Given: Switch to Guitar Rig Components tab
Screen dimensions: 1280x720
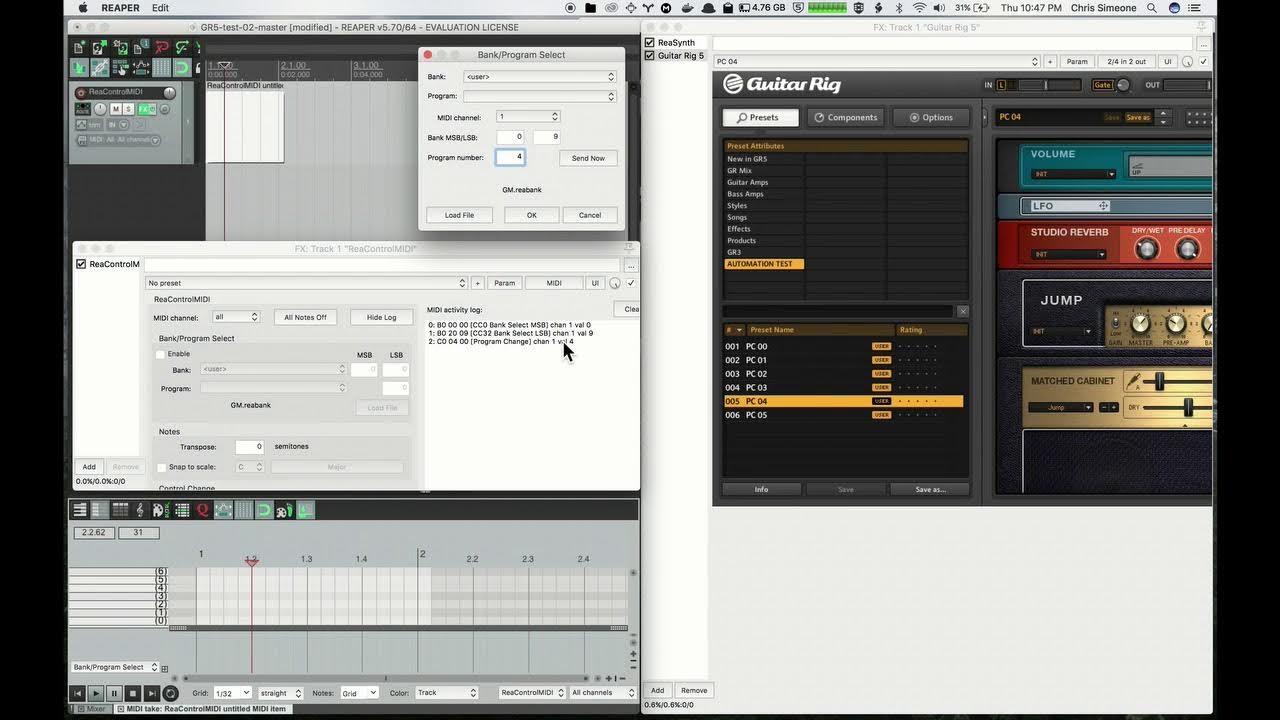Looking at the screenshot, I should click(x=845, y=117).
